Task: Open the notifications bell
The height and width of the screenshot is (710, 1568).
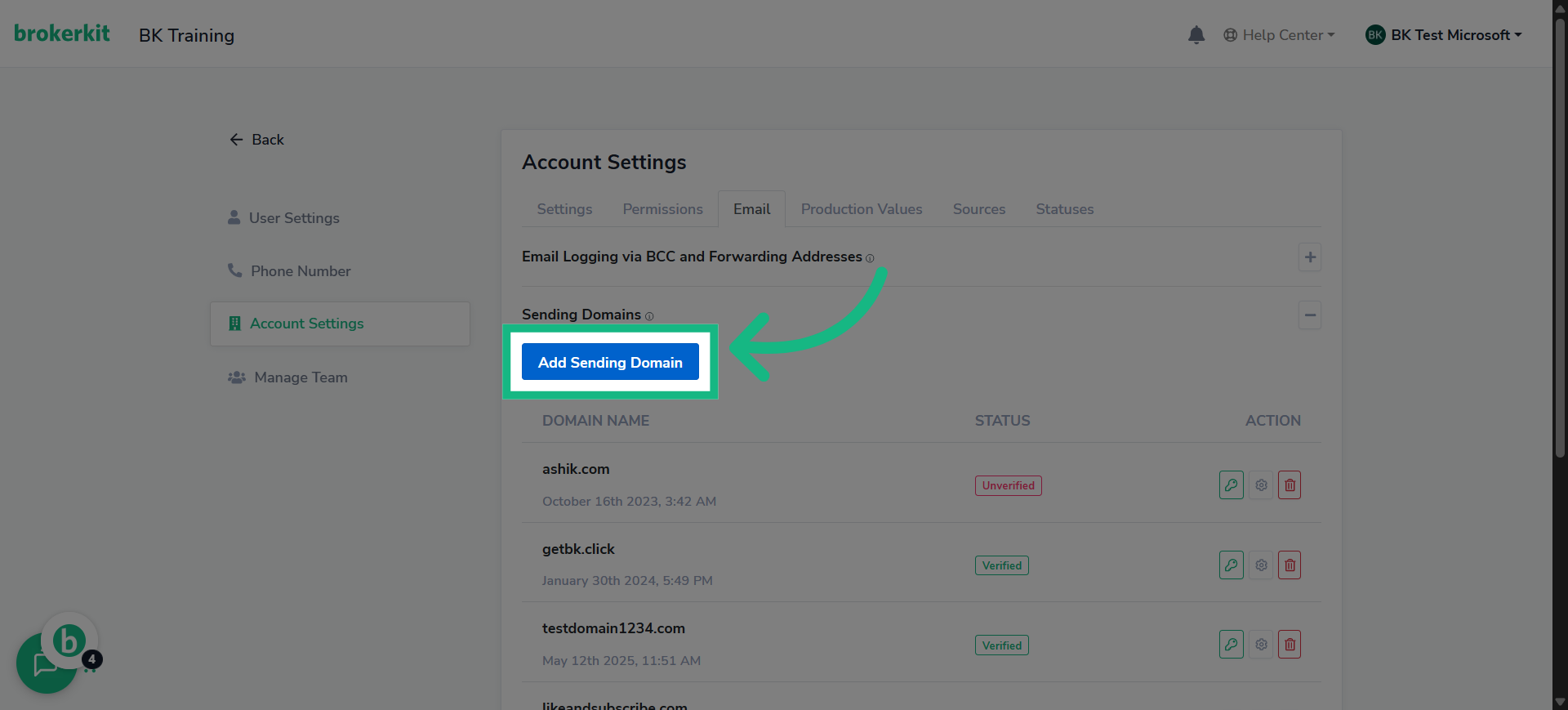Action: click(x=1196, y=35)
